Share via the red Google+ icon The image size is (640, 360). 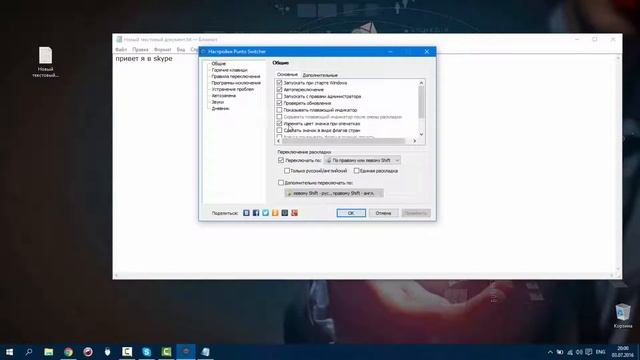pos(294,213)
